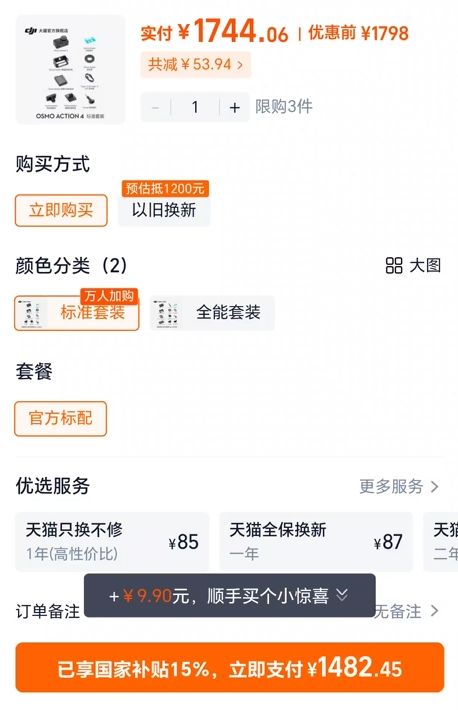Expand the 共减 ¥53.94 discount details
The width and height of the screenshot is (458, 710).
coord(195,65)
